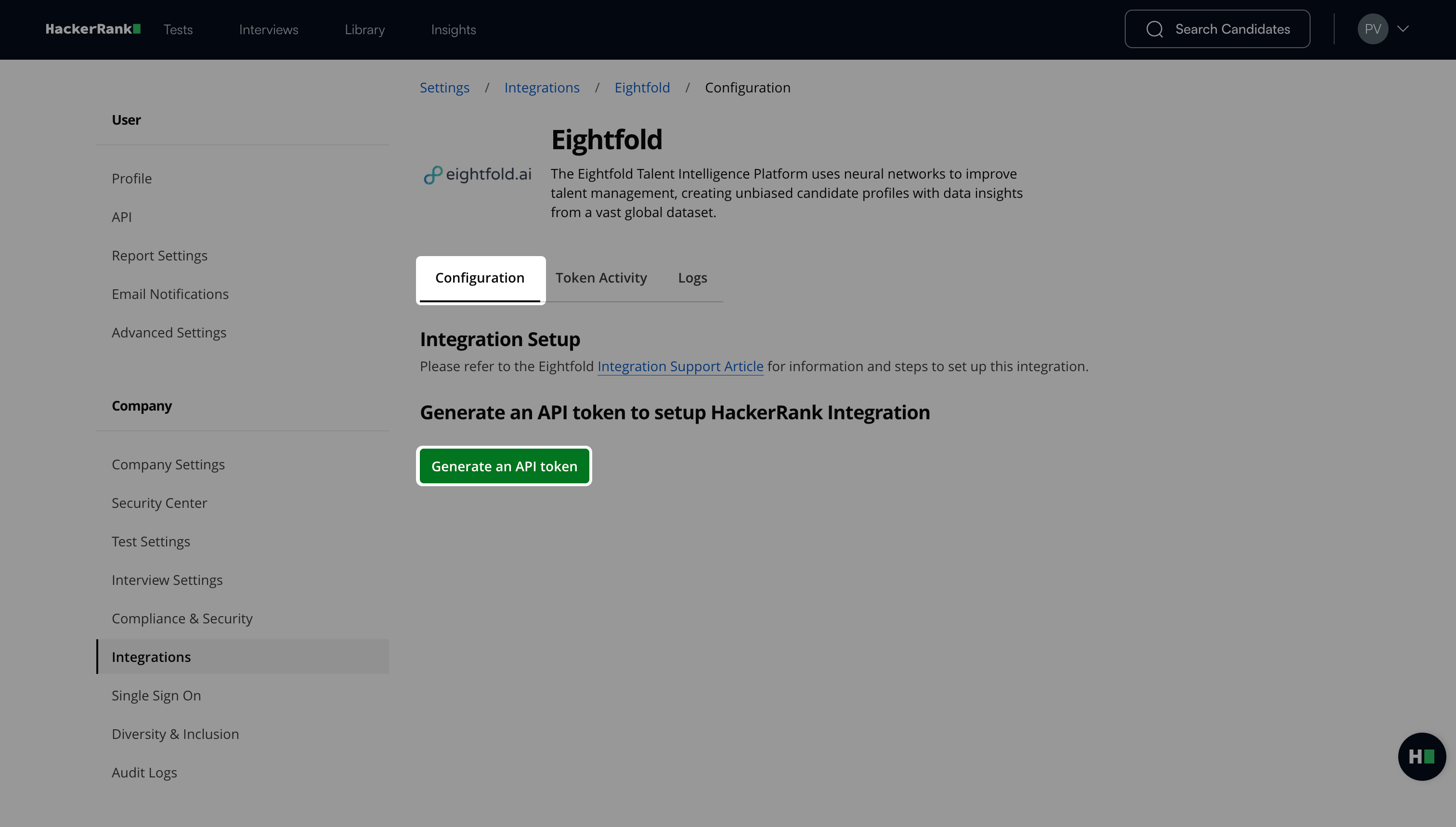
Task: Open Advanced Settings in sidebar
Action: click(x=169, y=333)
